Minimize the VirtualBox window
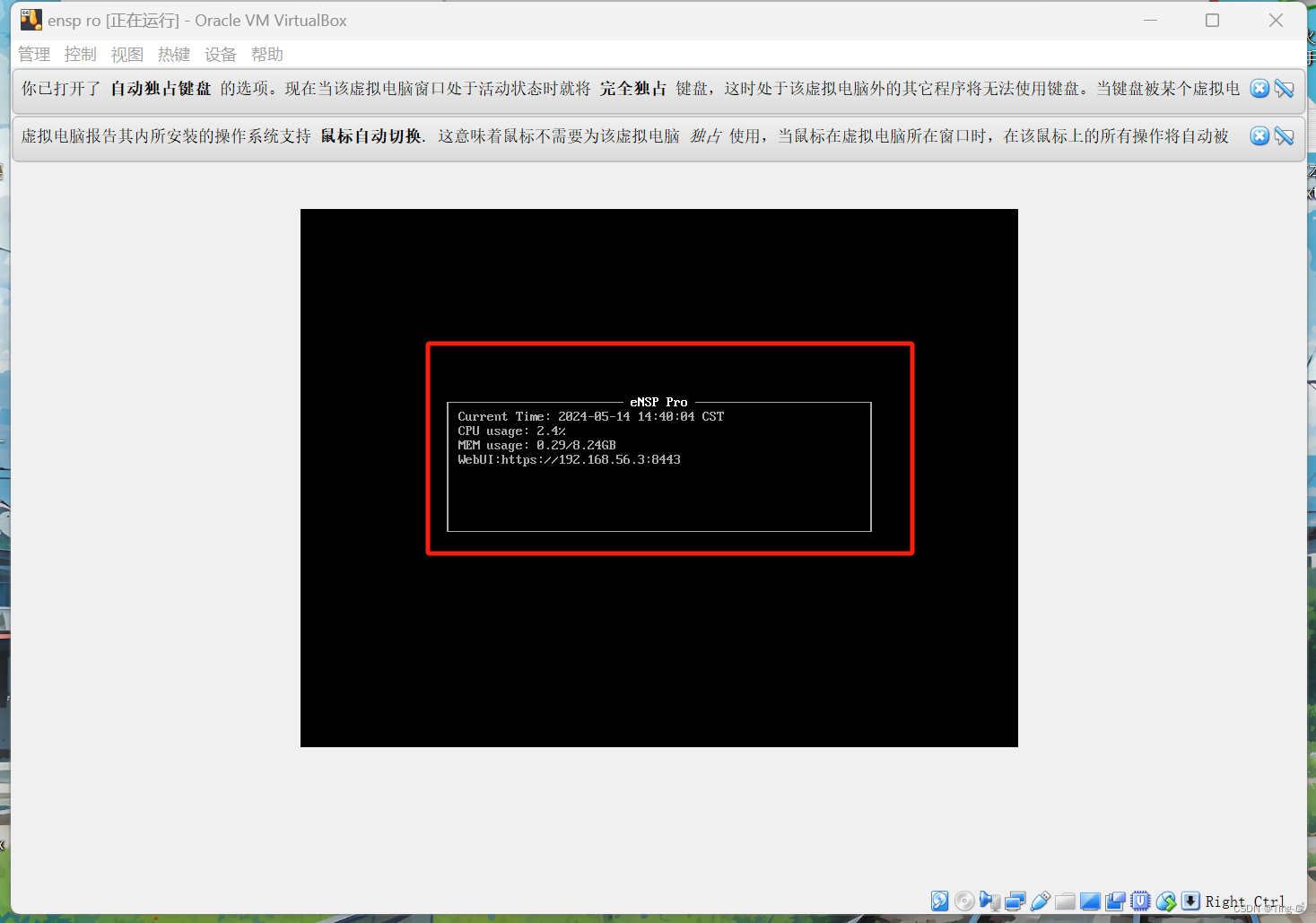The image size is (1316, 923). (x=1150, y=20)
